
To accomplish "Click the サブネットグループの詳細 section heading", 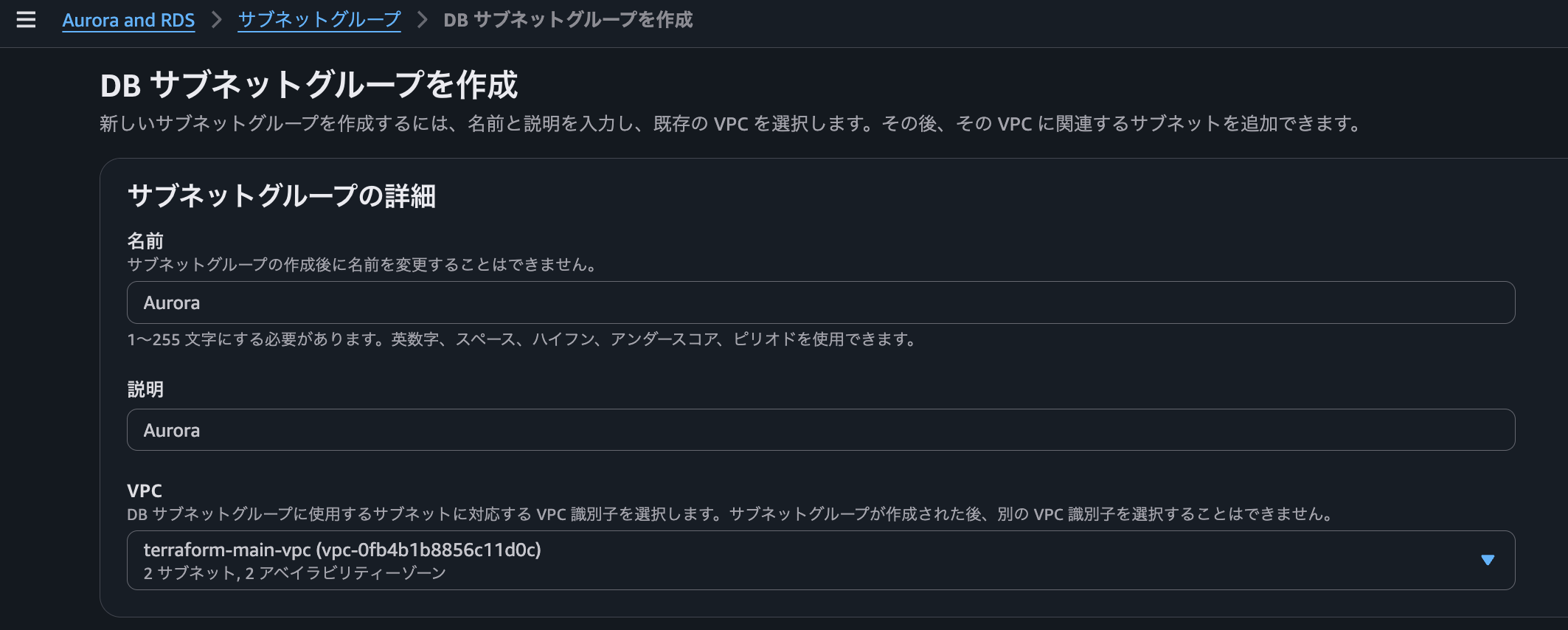I will 283,196.
